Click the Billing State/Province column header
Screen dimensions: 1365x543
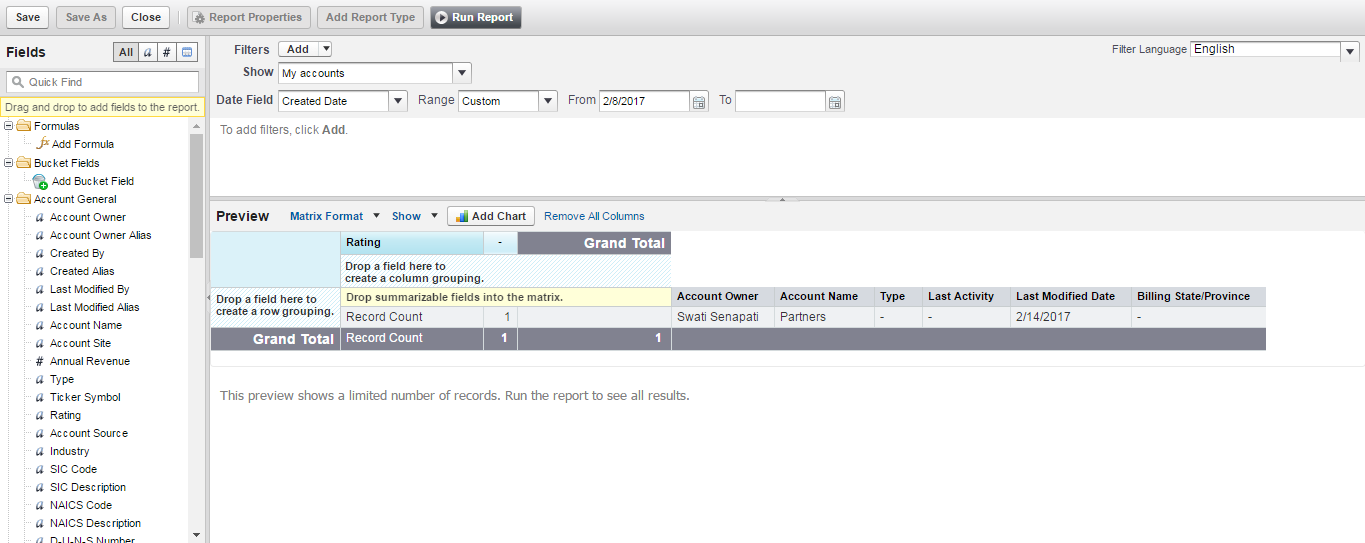pyautogui.click(x=1198, y=297)
